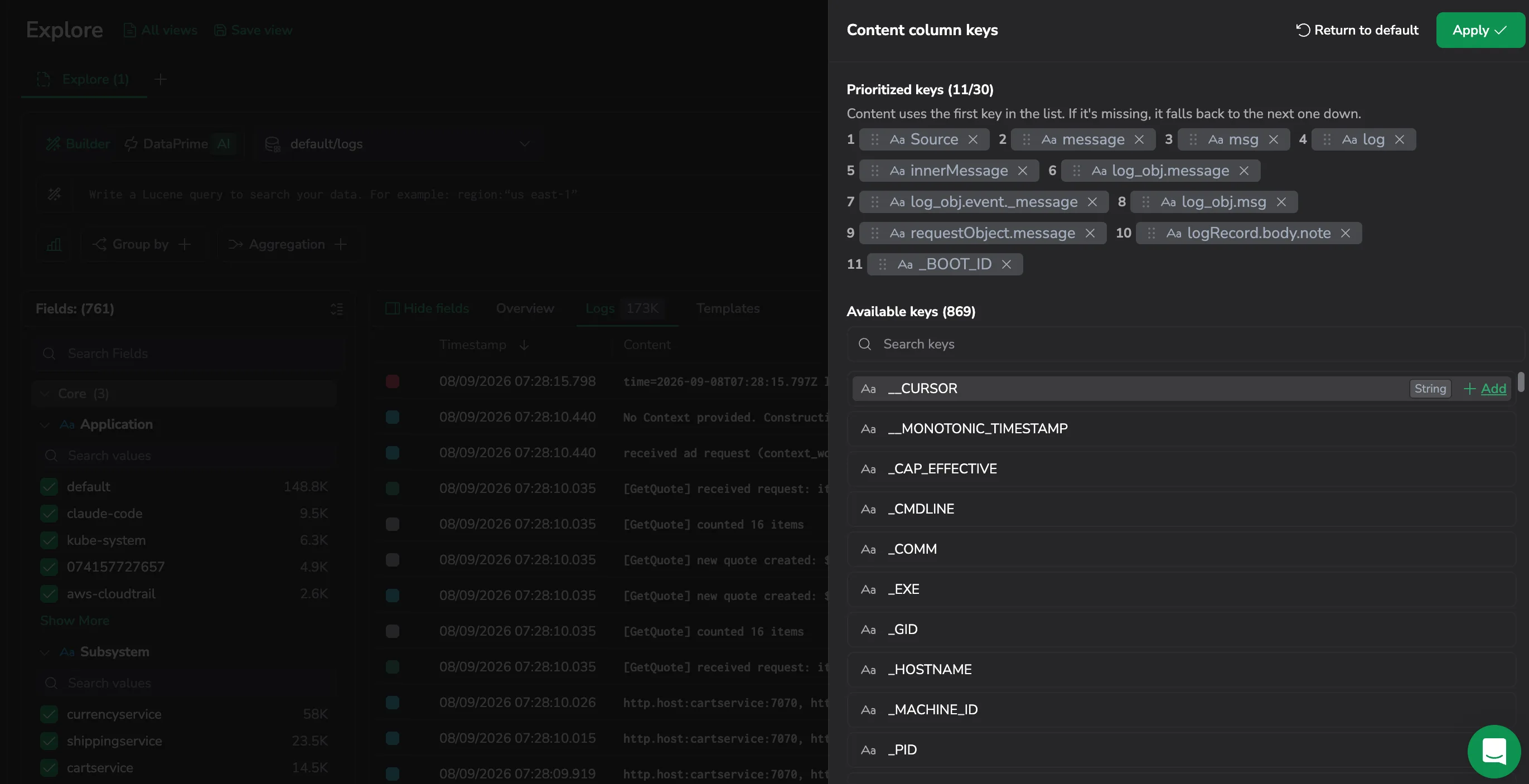The width and height of the screenshot is (1529, 784).
Task: Remove the log_obj.message key chip
Action: click(1244, 171)
